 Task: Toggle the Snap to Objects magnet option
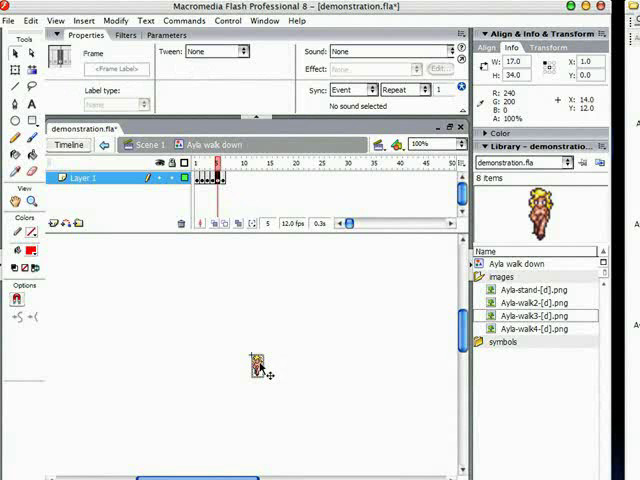tap(16, 299)
